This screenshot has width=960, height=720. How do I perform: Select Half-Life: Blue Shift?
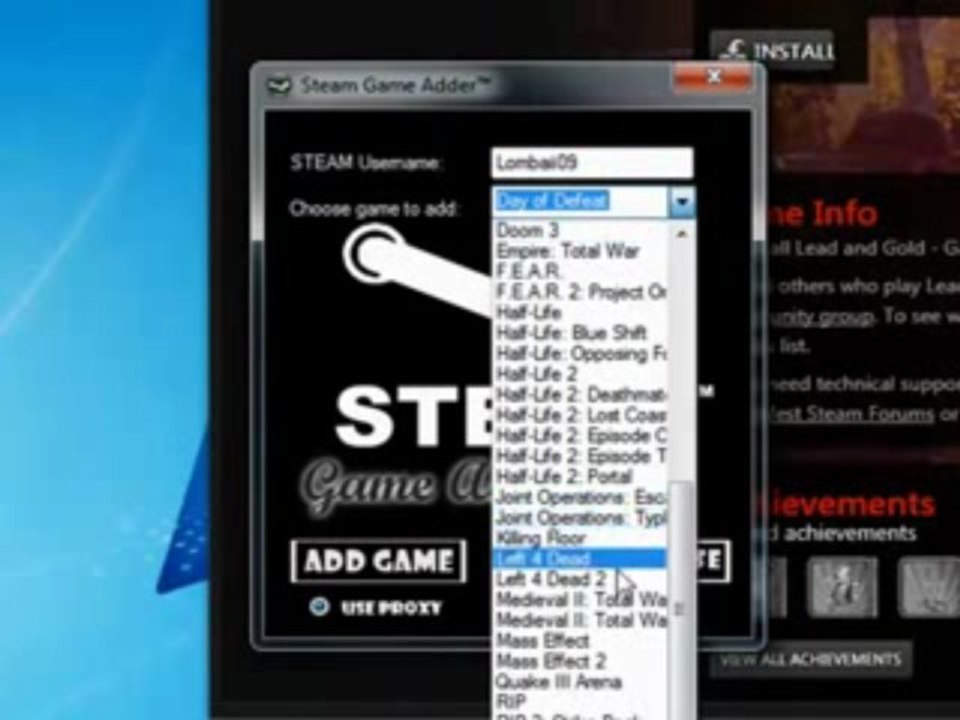point(580,333)
